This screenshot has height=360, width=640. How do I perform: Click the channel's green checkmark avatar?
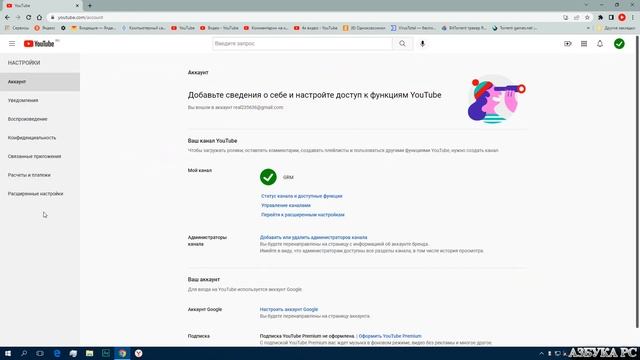268,177
